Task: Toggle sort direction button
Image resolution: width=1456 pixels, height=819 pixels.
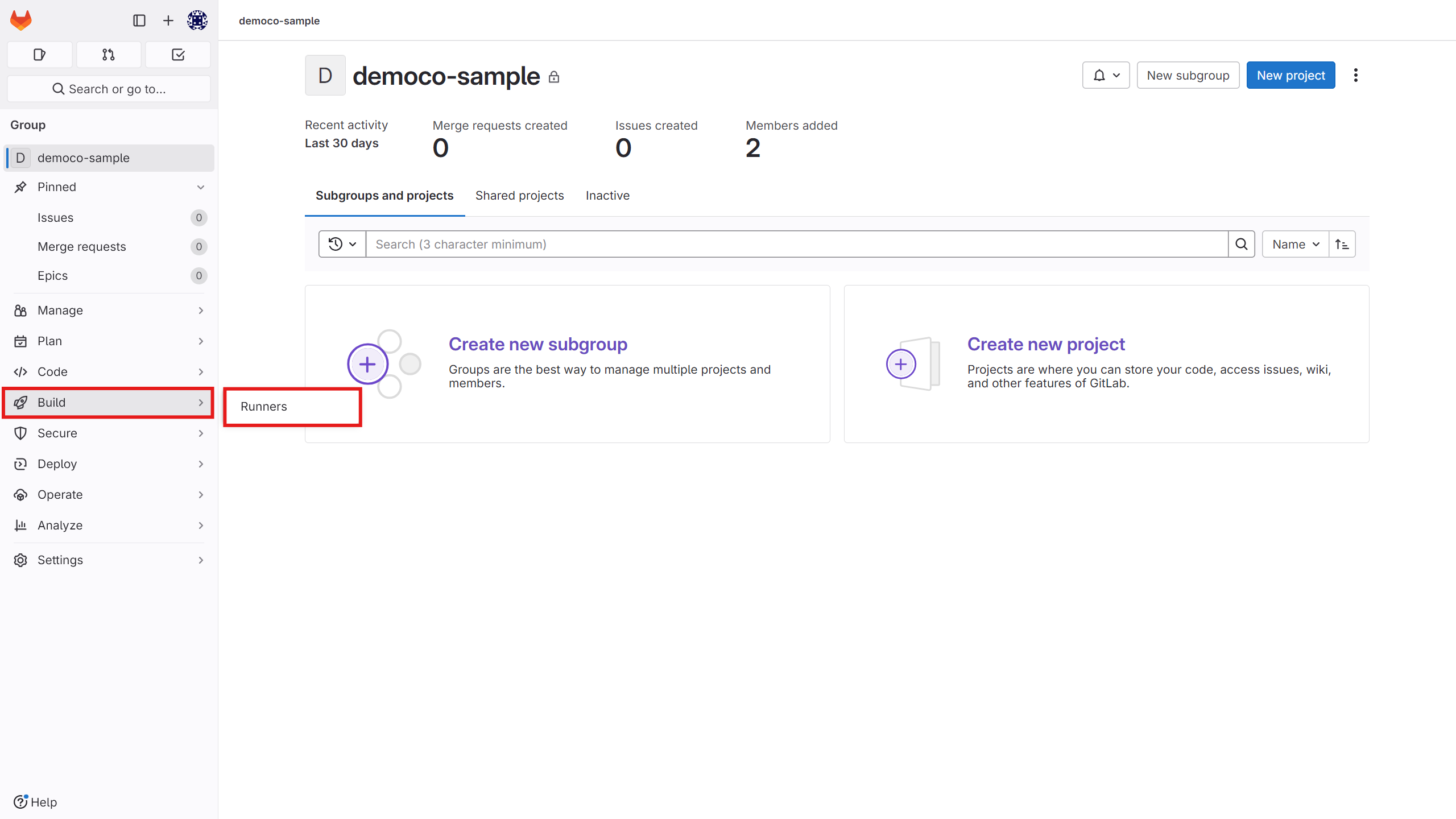Action: 1342,244
